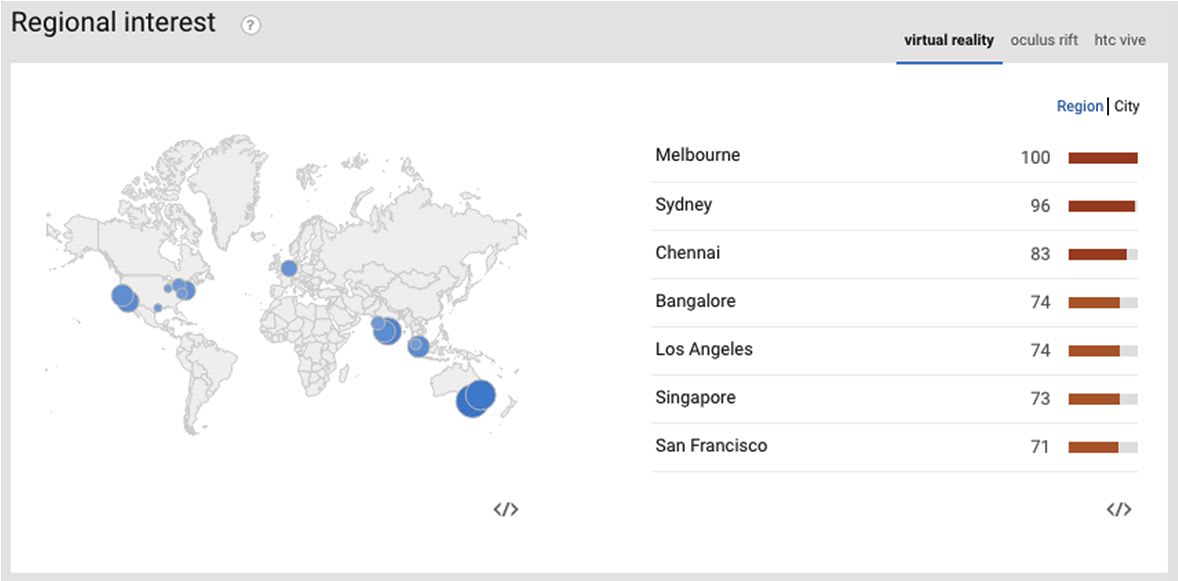Click the San Francisco city row label
This screenshot has height=581, width=1178.
click(711, 446)
